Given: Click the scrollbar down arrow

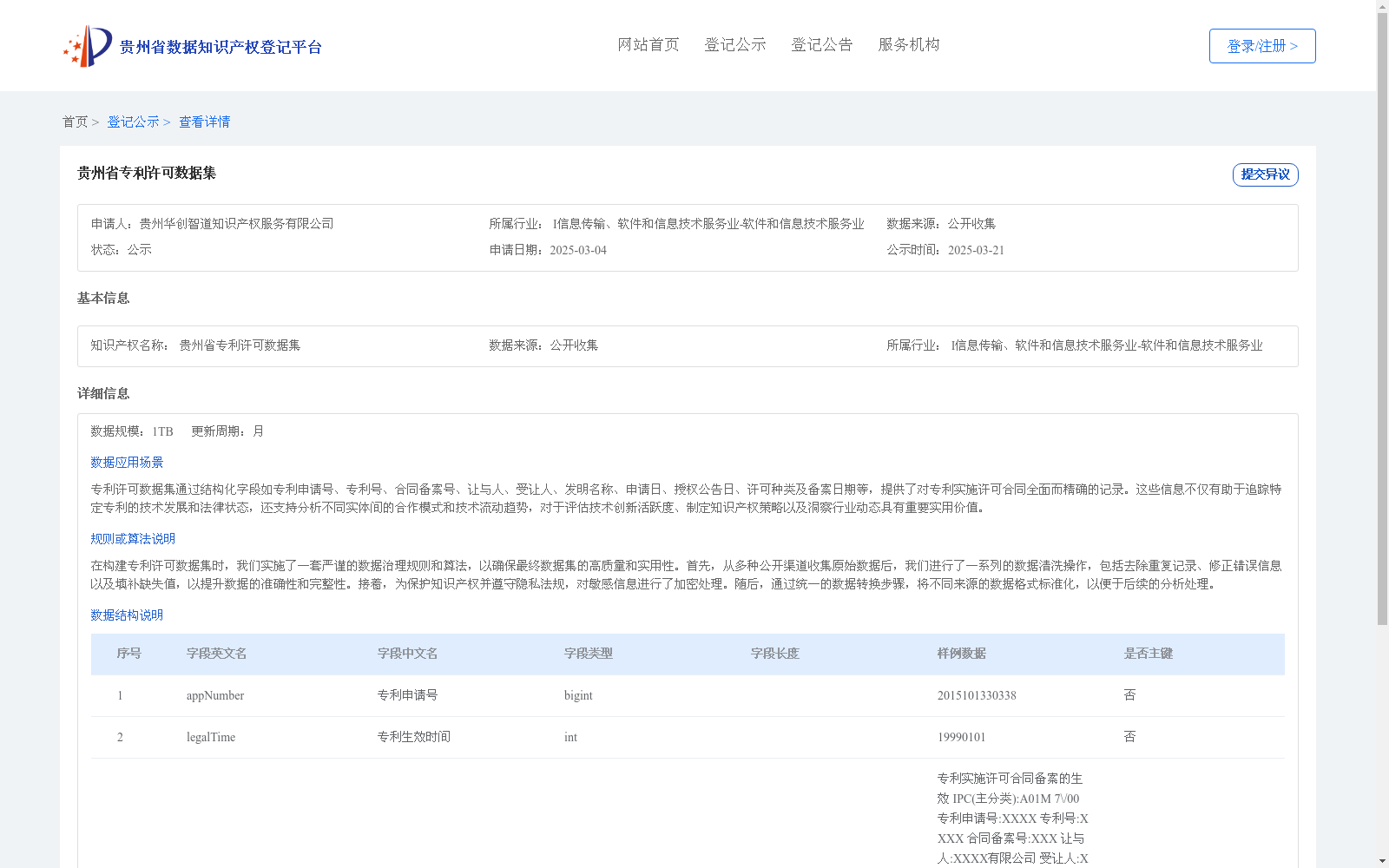Looking at the screenshot, I should (x=1382, y=861).
